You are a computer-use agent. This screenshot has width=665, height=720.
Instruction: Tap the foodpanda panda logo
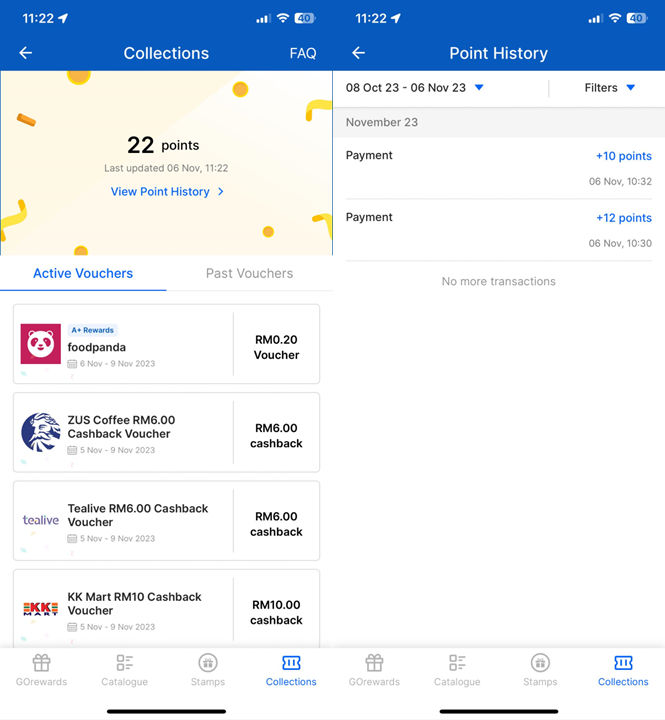point(41,344)
